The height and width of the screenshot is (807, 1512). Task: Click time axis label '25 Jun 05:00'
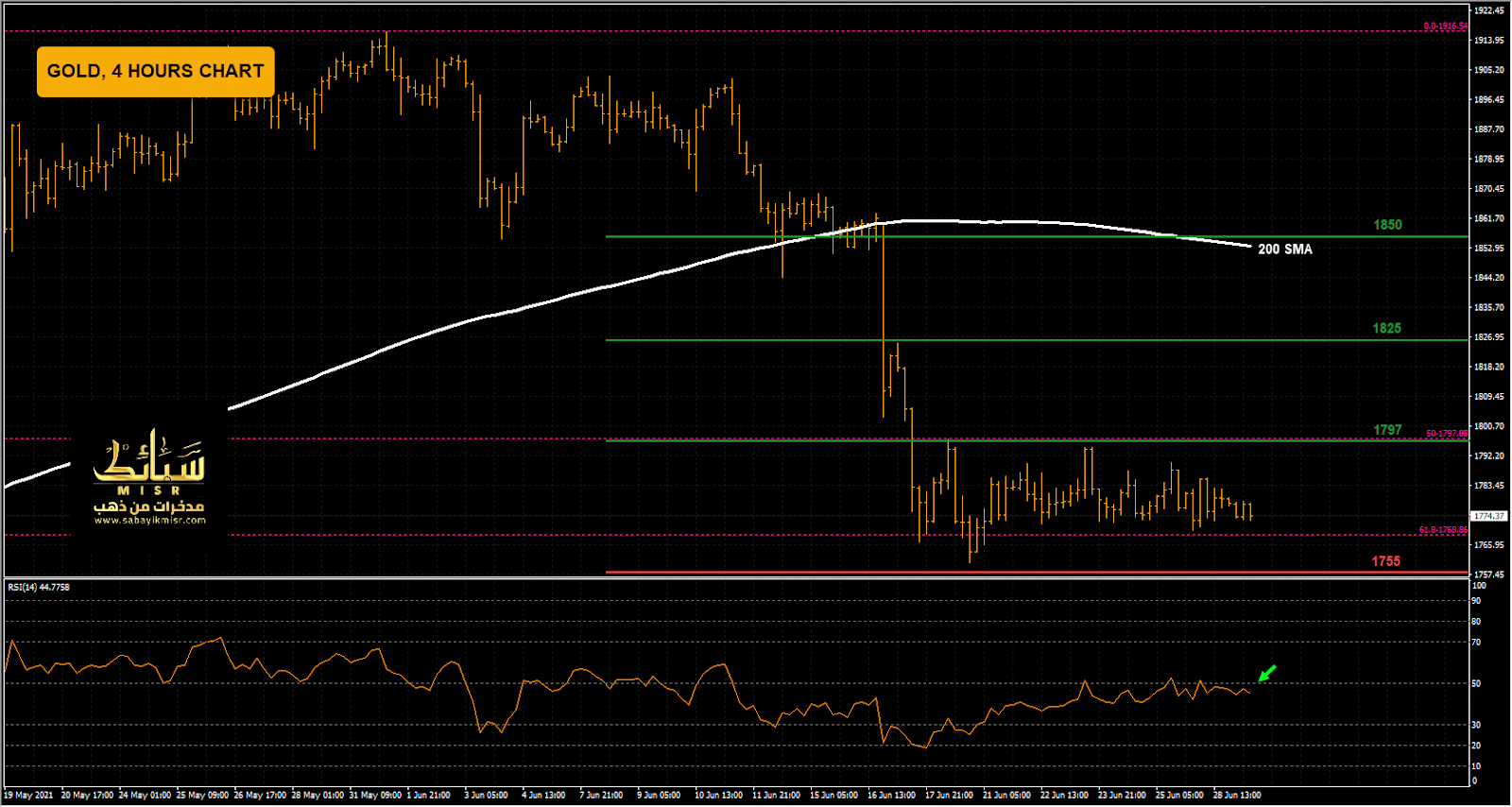[1180, 796]
